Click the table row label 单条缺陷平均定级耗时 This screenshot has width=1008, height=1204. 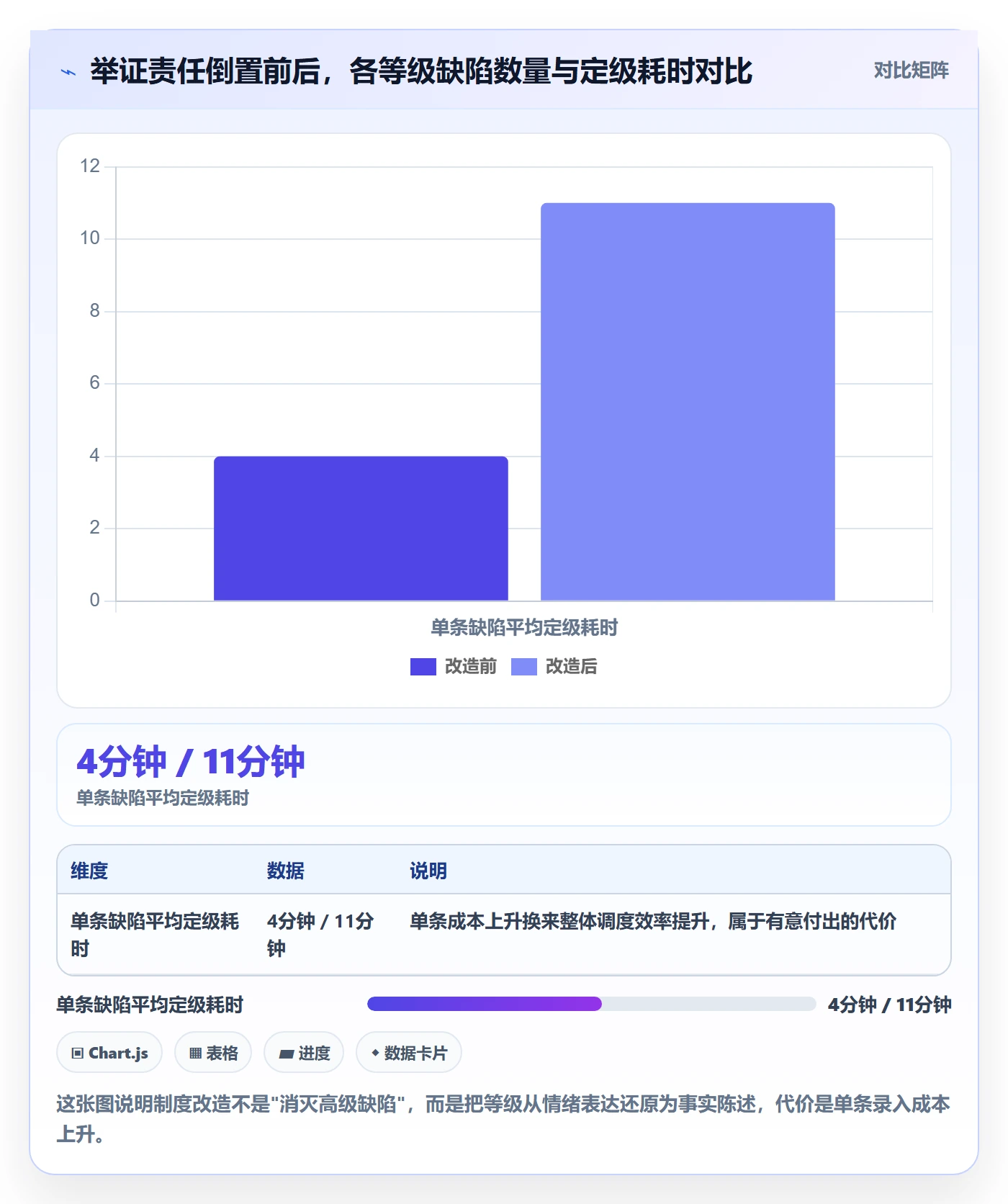(155, 935)
